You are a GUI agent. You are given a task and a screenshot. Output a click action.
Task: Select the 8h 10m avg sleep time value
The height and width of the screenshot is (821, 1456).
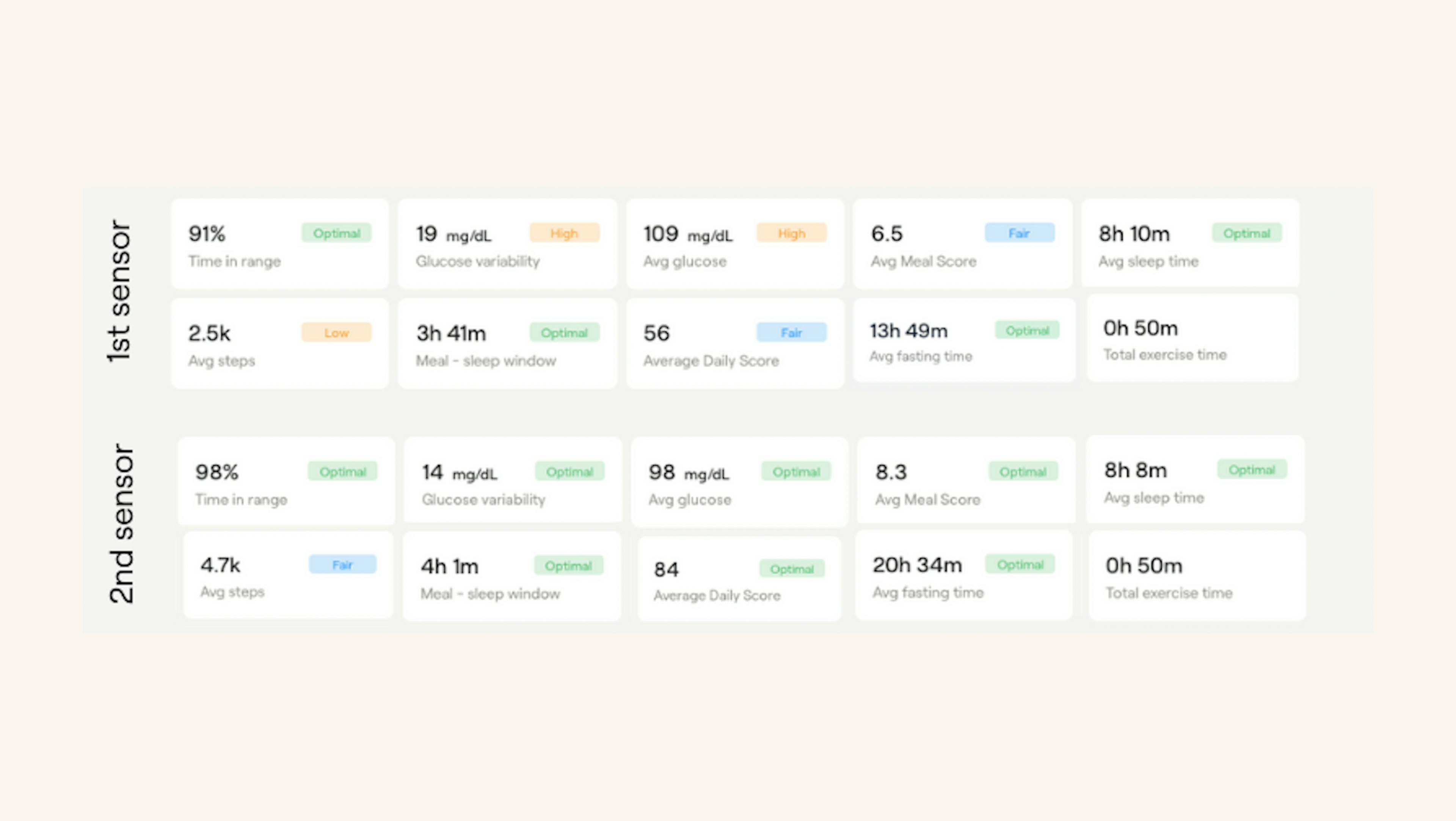[1134, 234]
